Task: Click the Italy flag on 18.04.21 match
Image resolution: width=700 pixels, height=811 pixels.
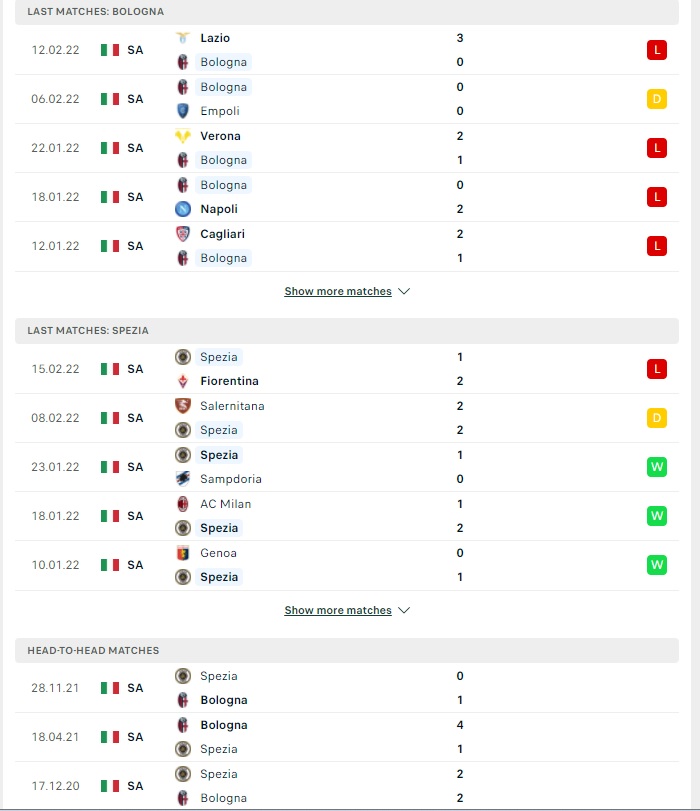Action: pyautogui.click(x=110, y=737)
